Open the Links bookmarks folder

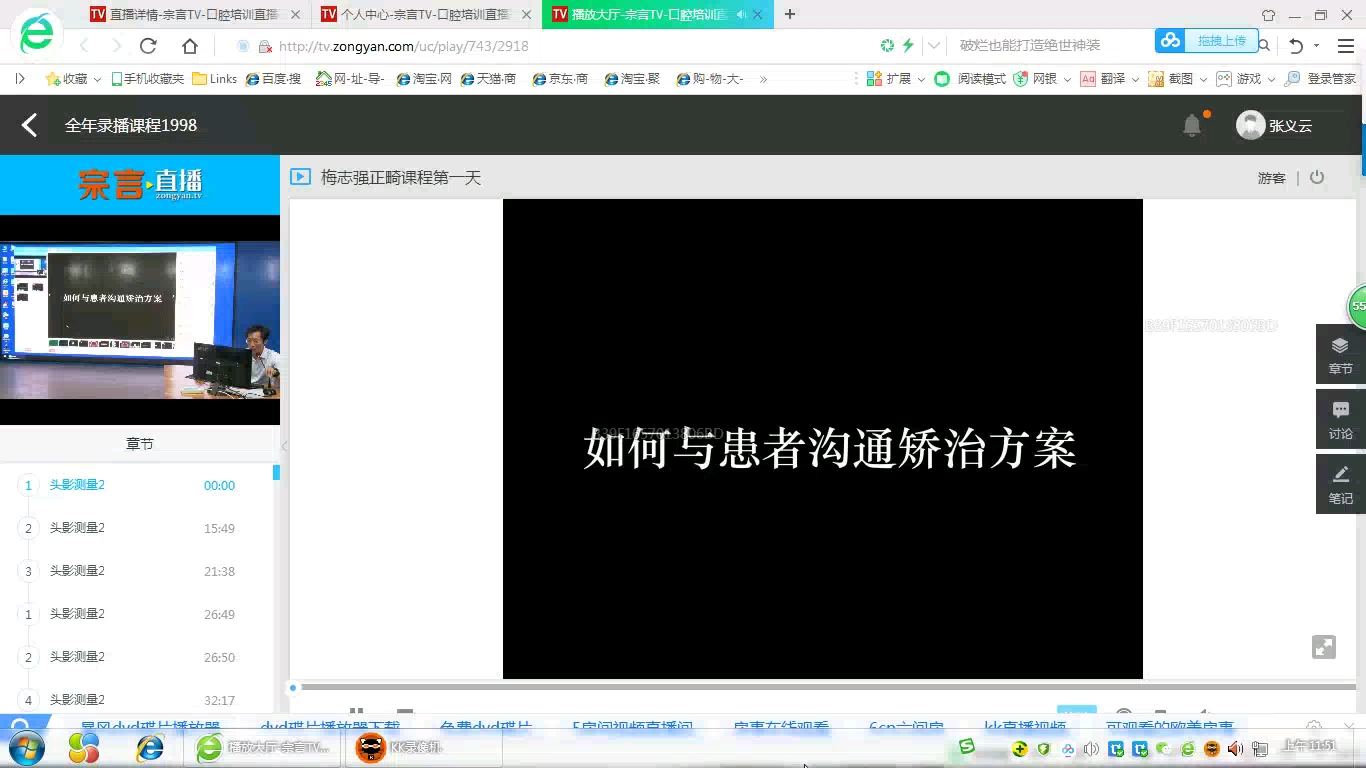215,78
